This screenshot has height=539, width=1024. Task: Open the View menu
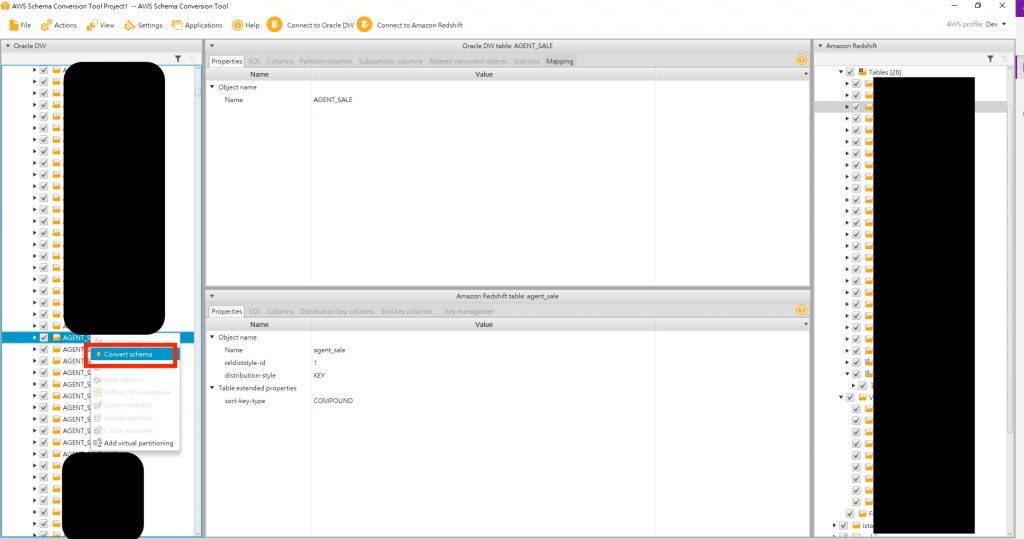pos(101,25)
